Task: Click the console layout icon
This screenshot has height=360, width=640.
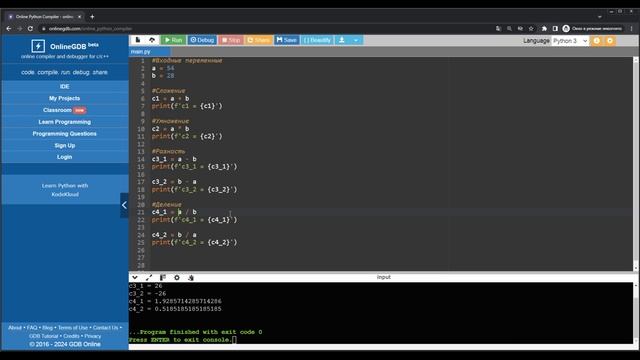Action: [162, 278]
